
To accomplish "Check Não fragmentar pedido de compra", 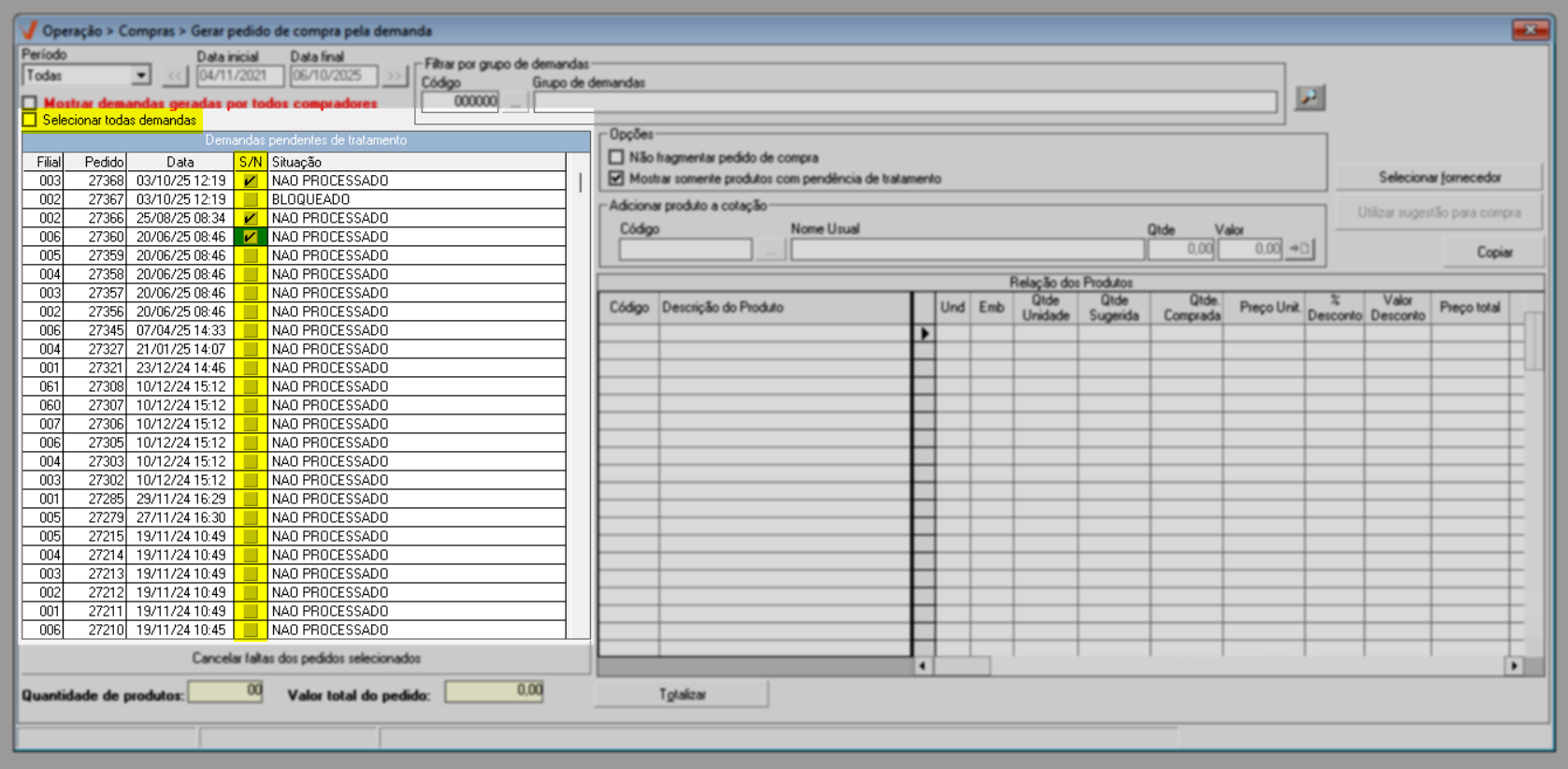I will point(616,157).
